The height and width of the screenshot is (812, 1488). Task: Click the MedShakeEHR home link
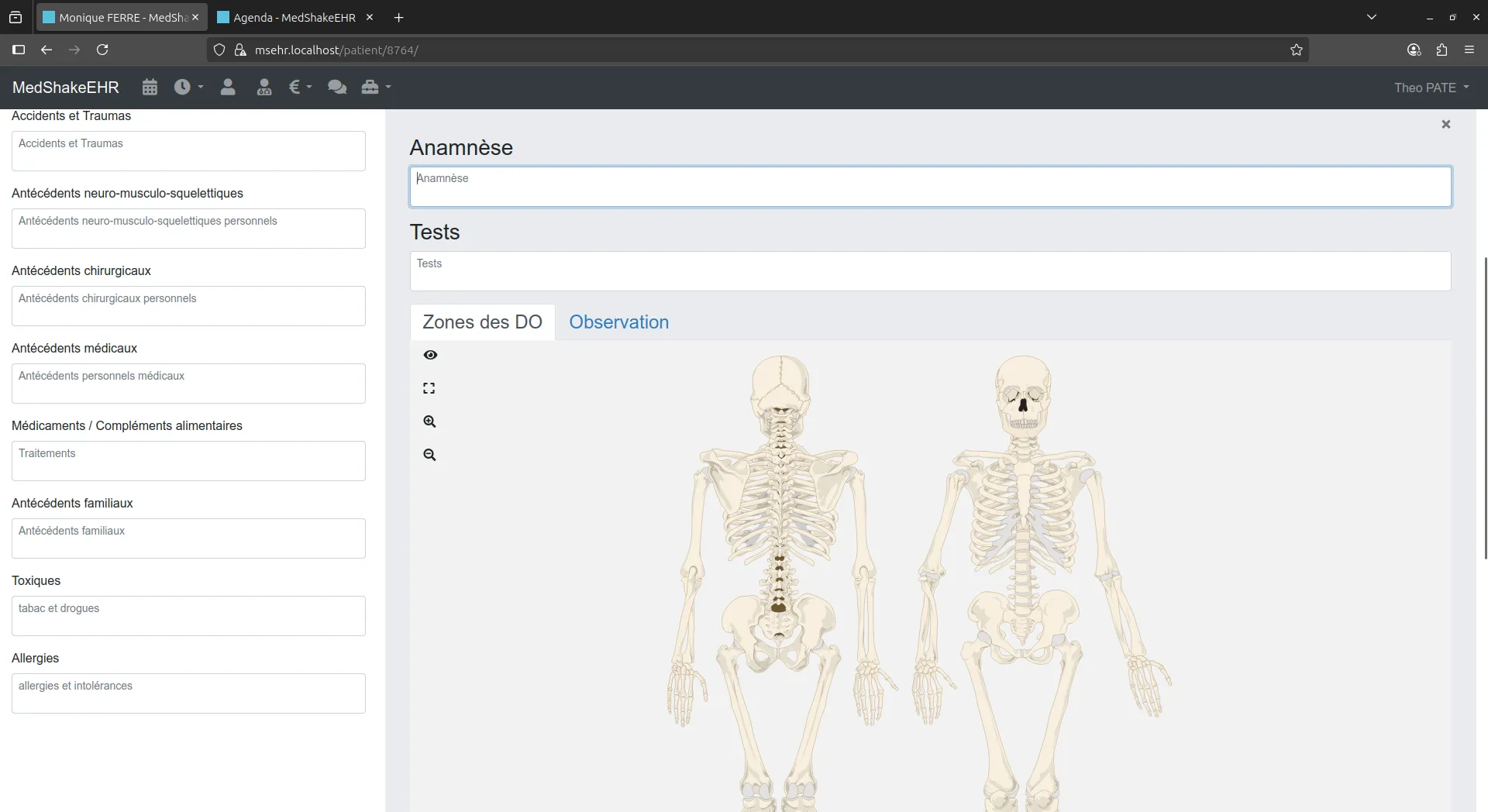click(x=65, y=87)
